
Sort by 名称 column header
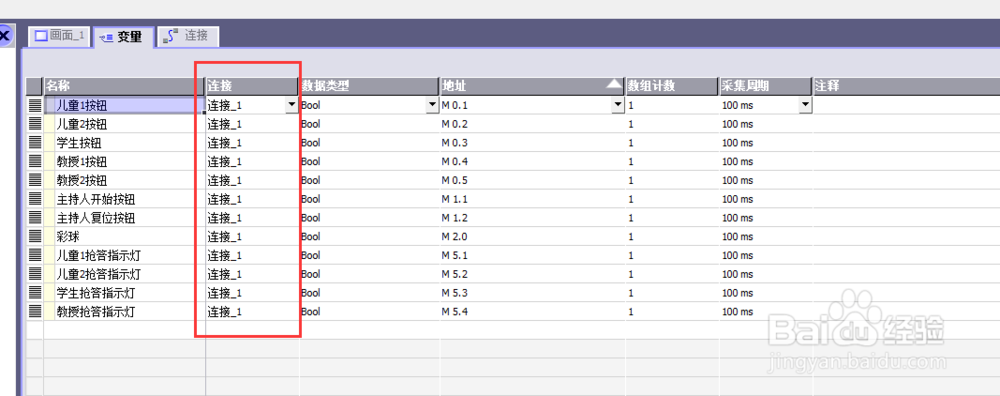coord(124,86)
